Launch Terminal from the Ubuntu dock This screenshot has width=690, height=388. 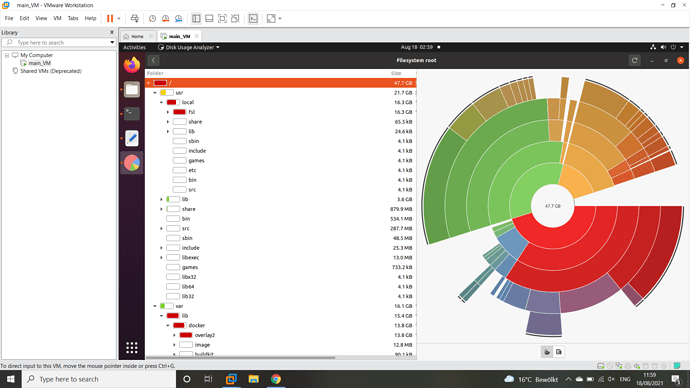pyautogui.click(x=132, y=113)
